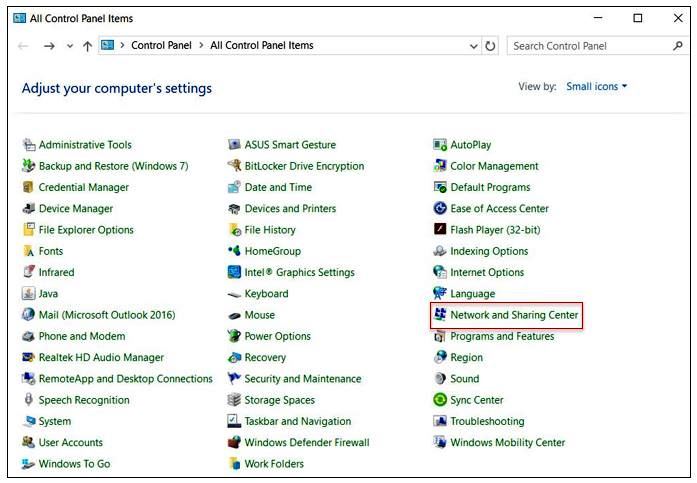Click the Credential Manager icon
This screenshot has height=483, width=697.
tap(28, 187)
